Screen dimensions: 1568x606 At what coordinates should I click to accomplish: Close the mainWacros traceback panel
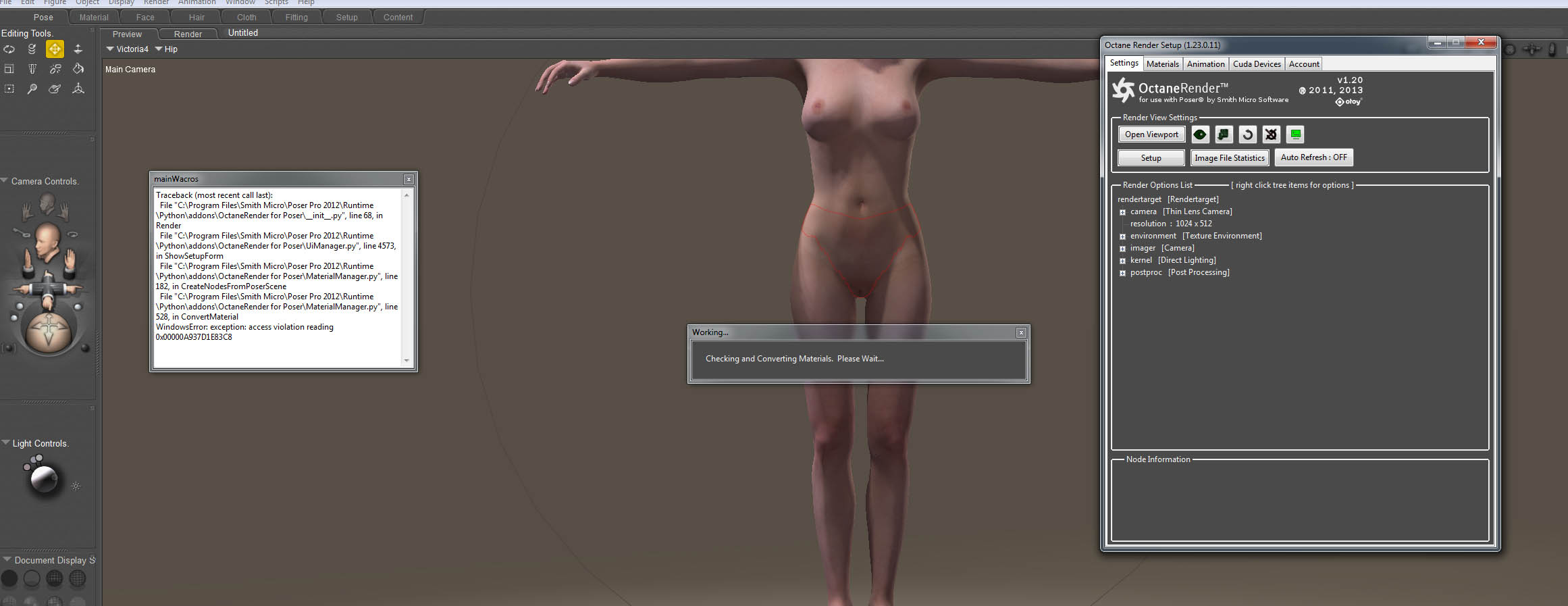point(409,179)
